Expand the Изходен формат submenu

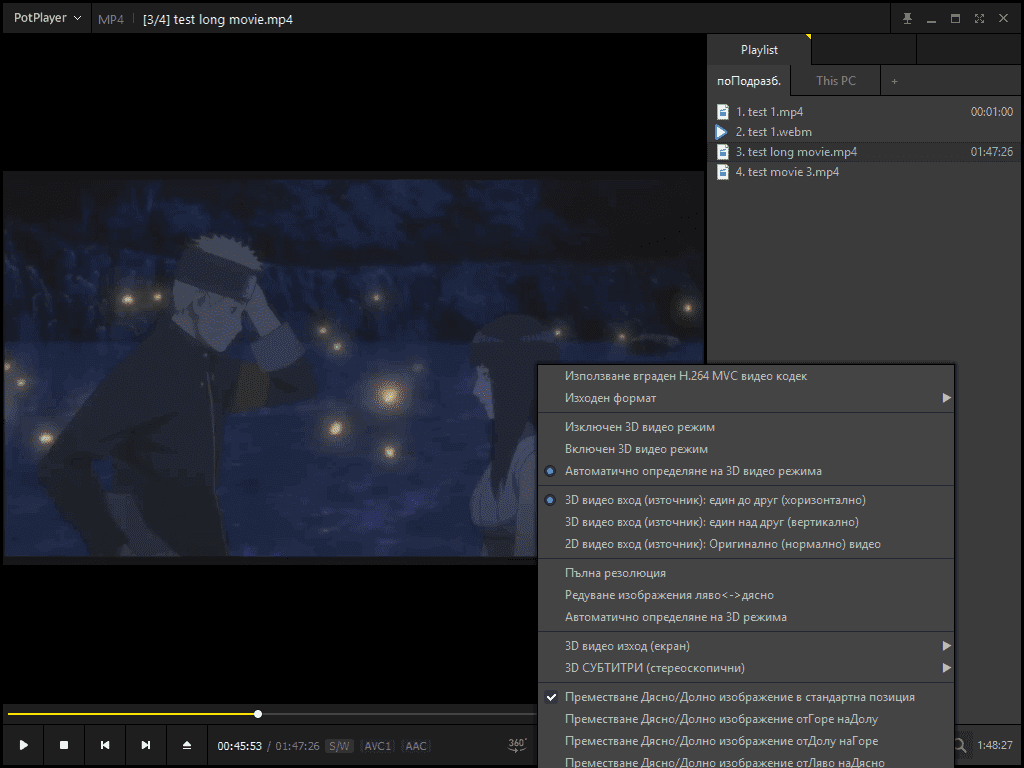(x=746, y=398)
